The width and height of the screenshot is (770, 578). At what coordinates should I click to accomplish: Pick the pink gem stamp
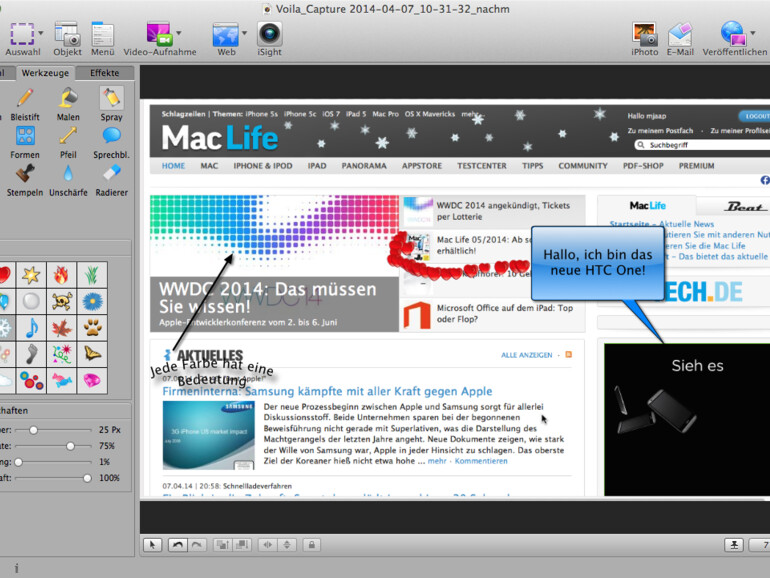pyautogui.click(x=92, y=381)
